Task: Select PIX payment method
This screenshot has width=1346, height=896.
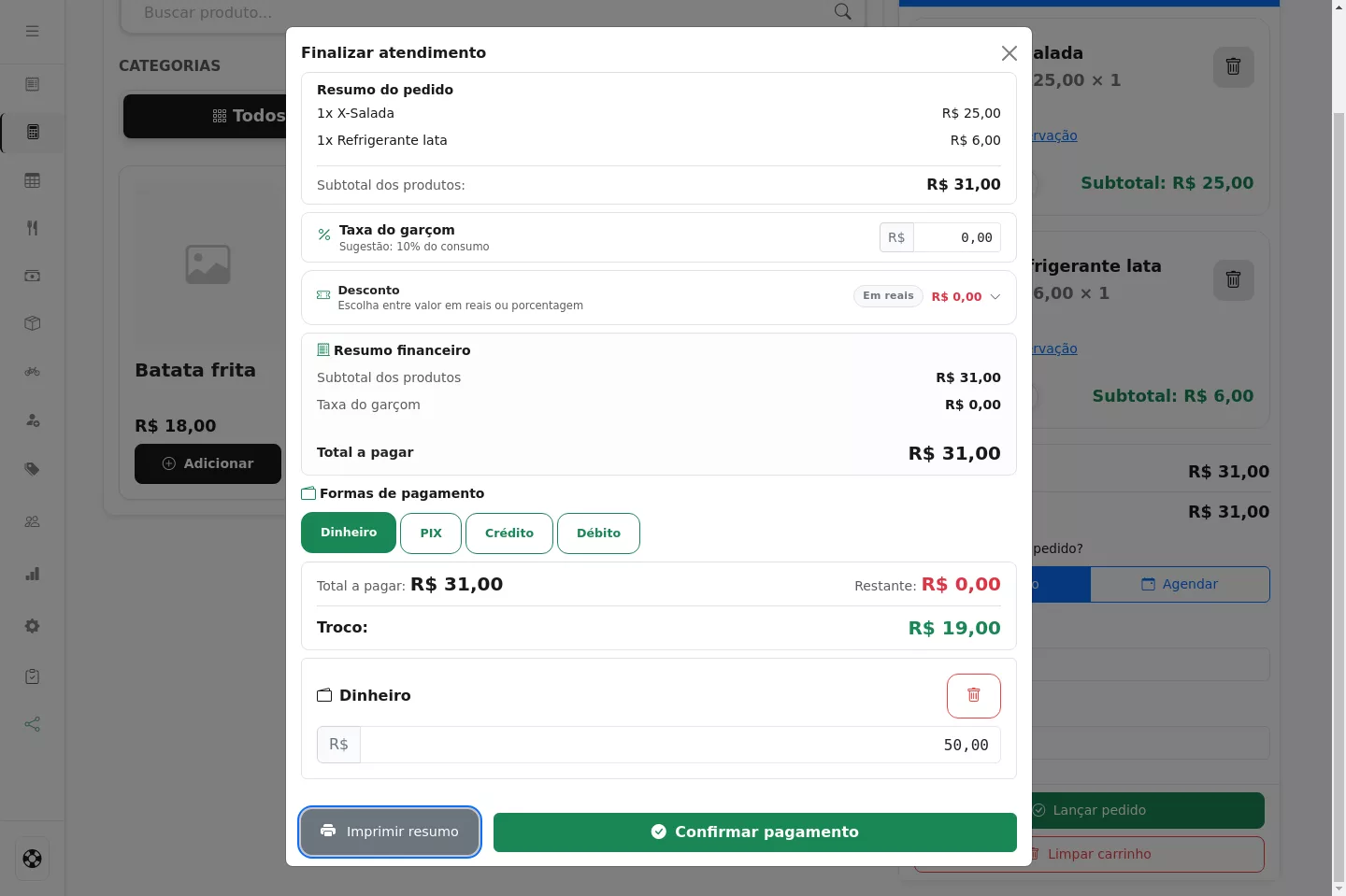Action: (x=431, y=533)
